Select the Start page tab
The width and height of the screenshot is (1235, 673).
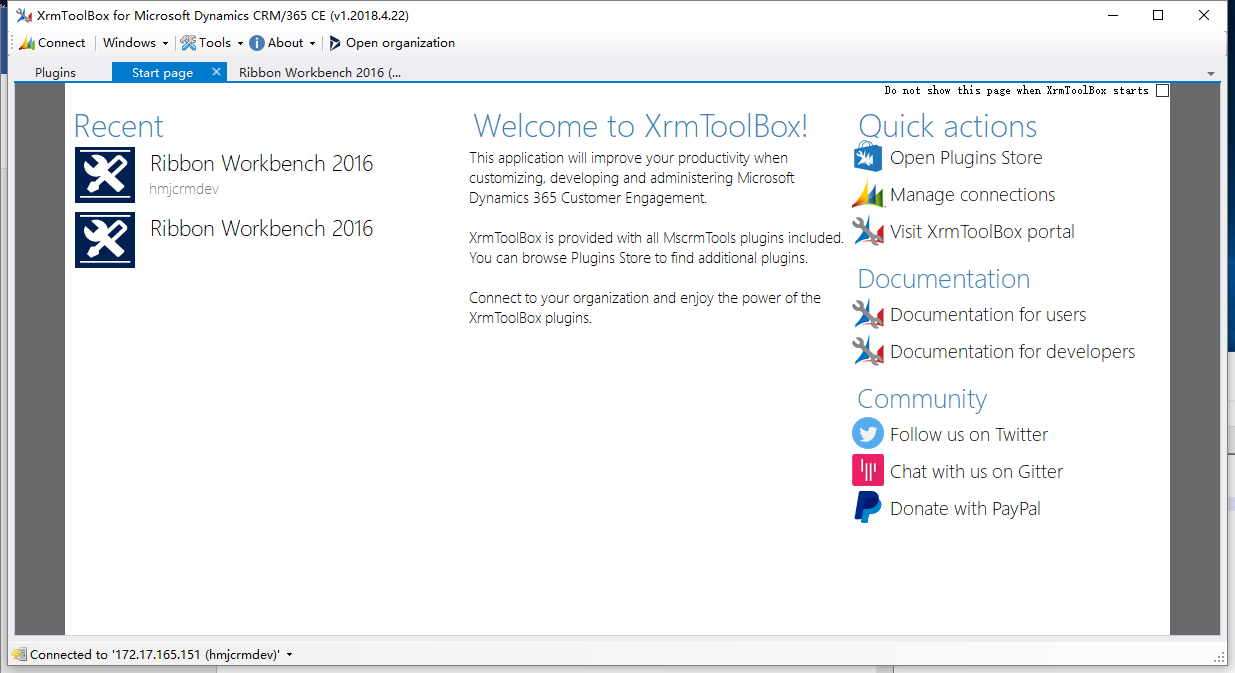tap(162, 73)
